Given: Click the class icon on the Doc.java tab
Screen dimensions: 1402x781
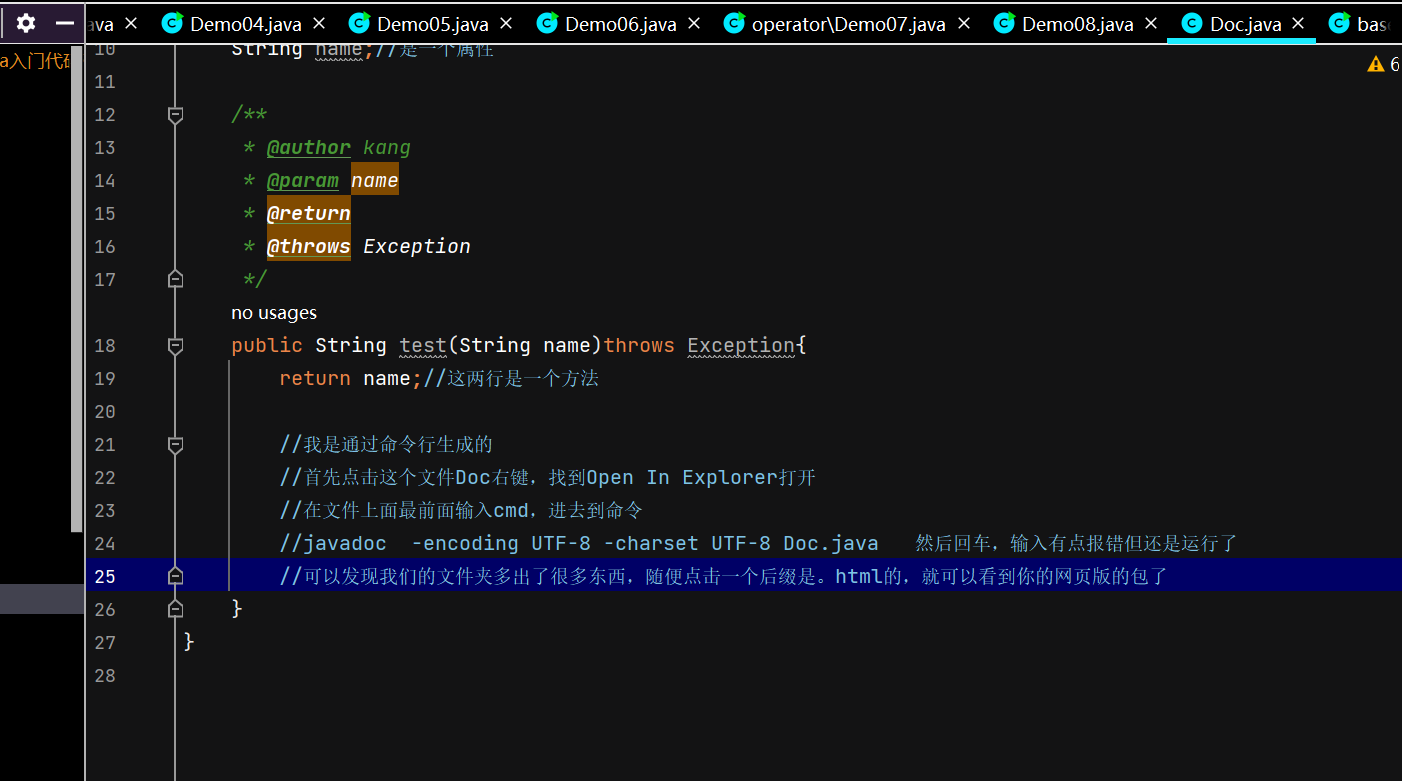Looking at the screenshot, I should pos(1191,23).
